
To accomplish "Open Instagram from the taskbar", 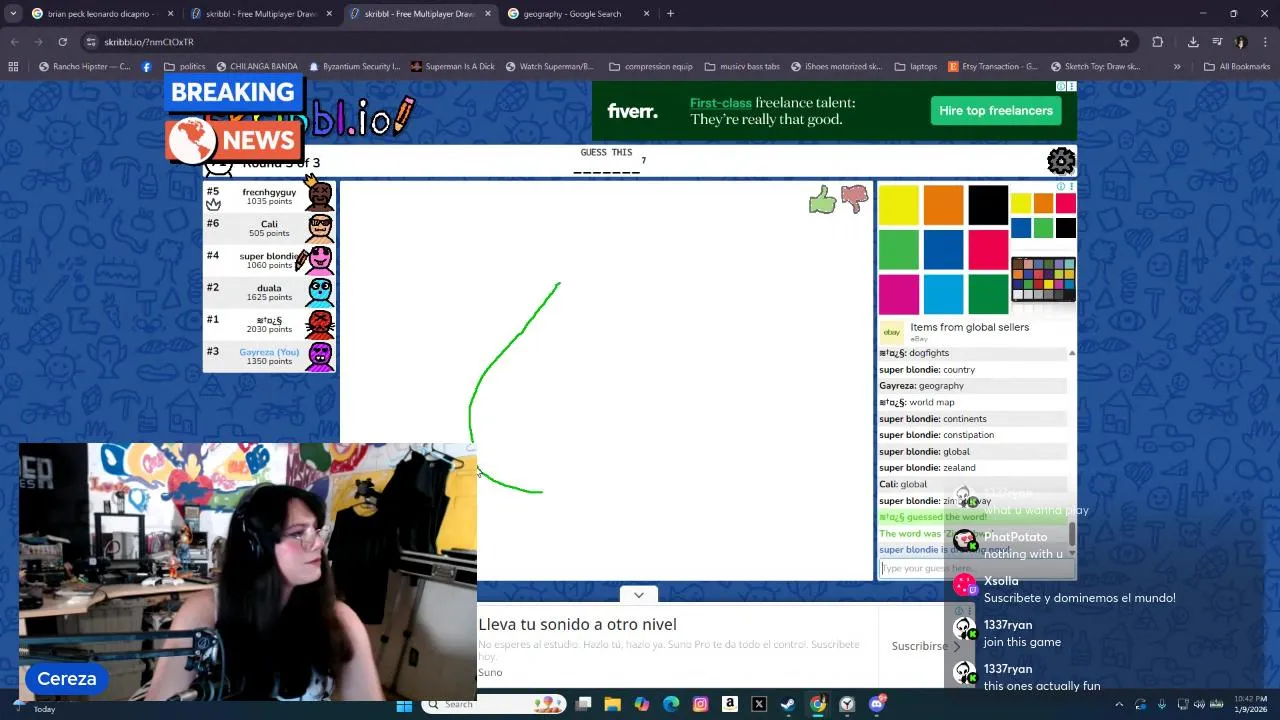I will pos(700,705).
